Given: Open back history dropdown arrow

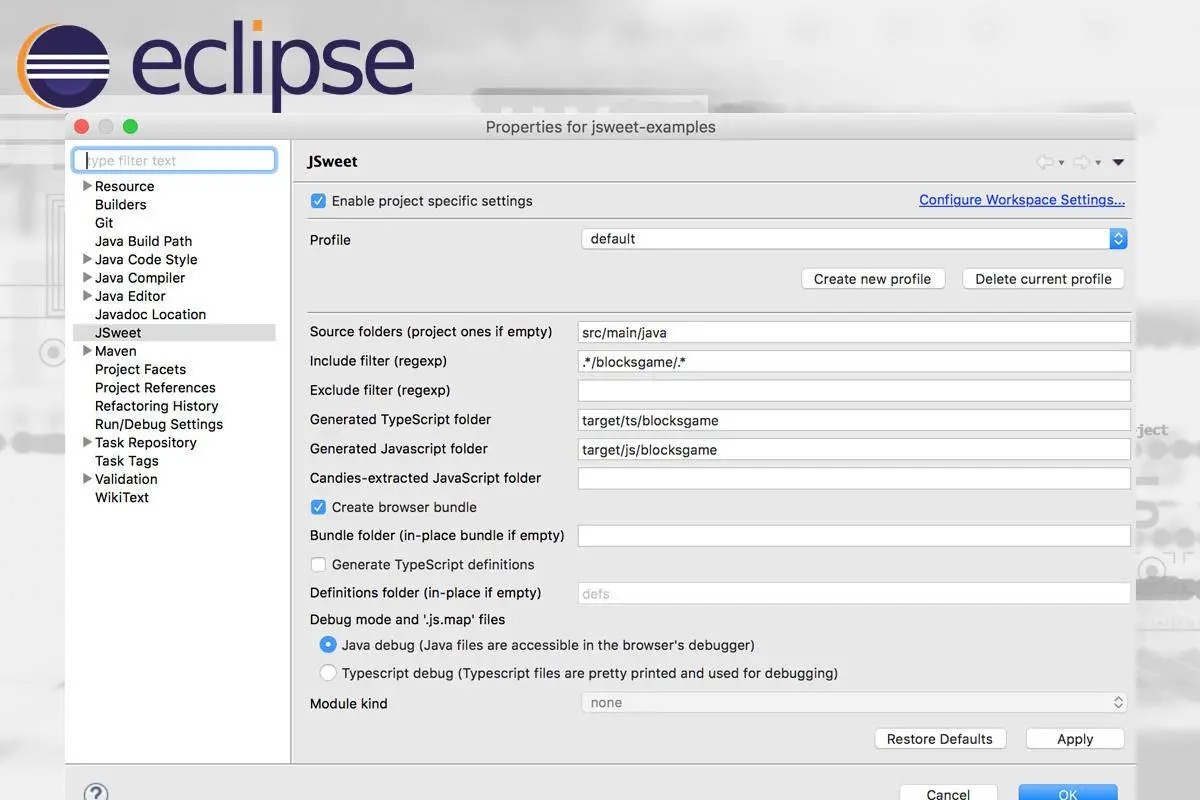Looking at the screenshot, I should [x=1061, y=163].
